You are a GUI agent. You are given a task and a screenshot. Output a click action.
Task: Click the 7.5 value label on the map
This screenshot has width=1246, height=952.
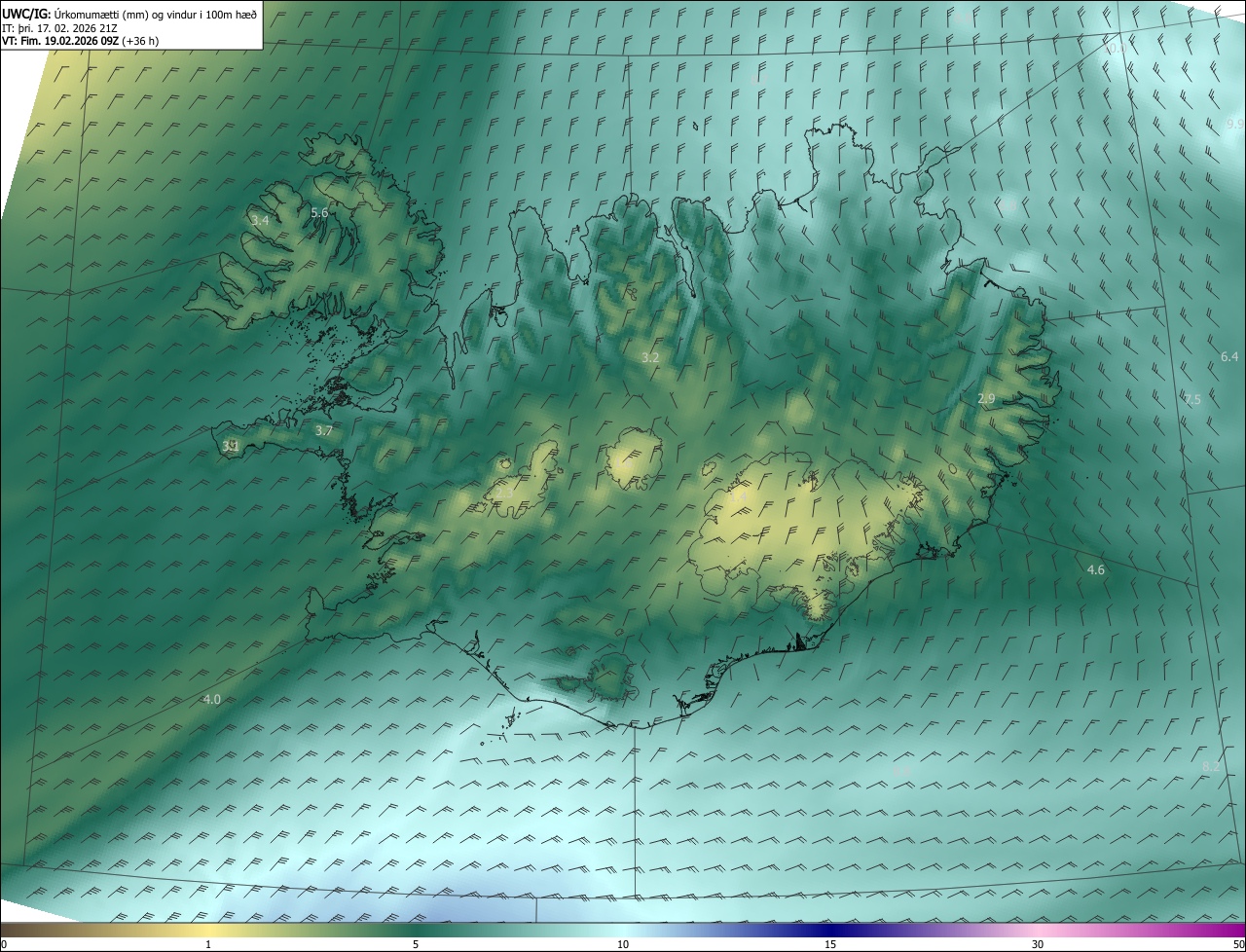click(1192, 399)
